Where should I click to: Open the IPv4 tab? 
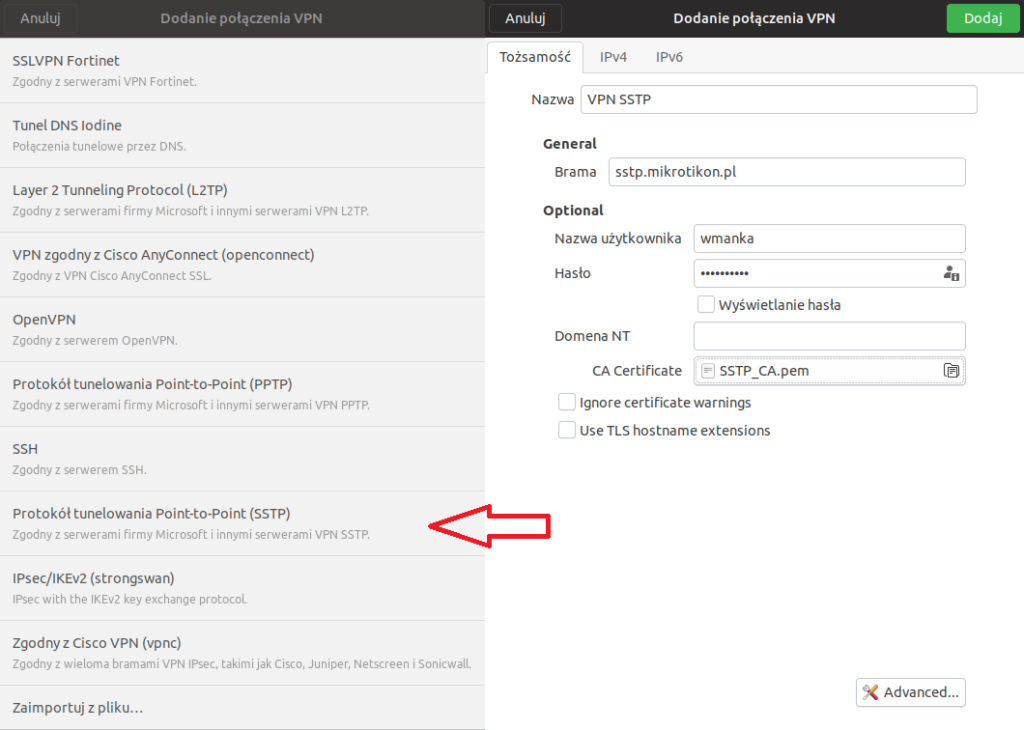(x=613, y=57)
